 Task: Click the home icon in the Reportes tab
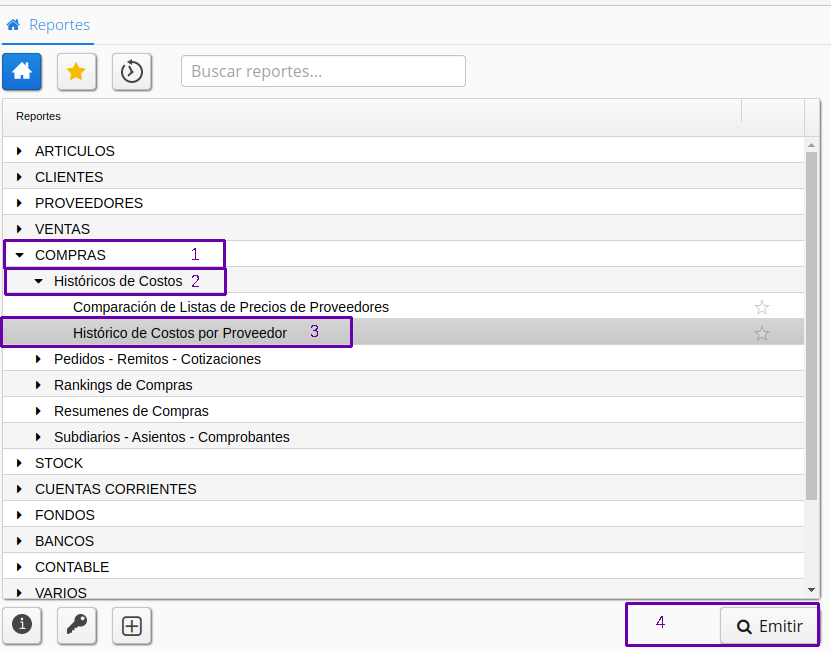(x=13, y=24)
